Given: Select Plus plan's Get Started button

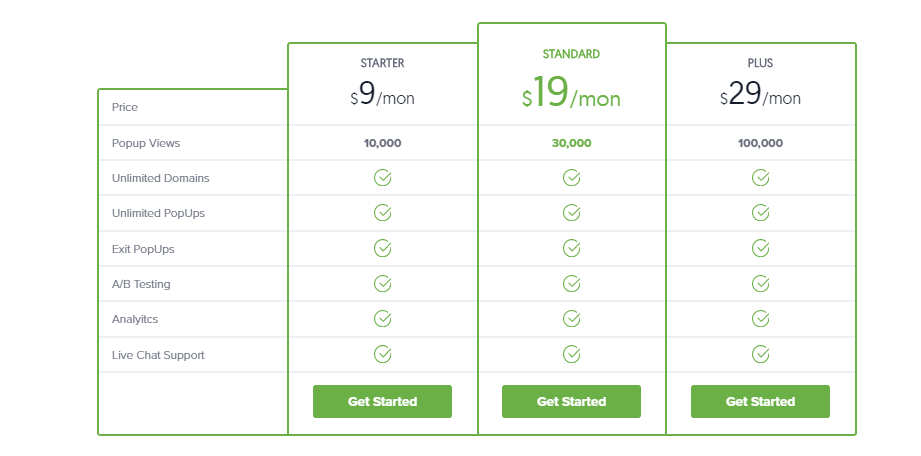Looking at the screenshot, I should pyautogui.click(x=761, y=401).
